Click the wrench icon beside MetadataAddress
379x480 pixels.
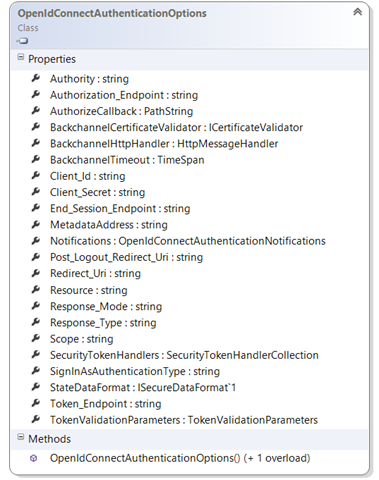coord(36,224)
